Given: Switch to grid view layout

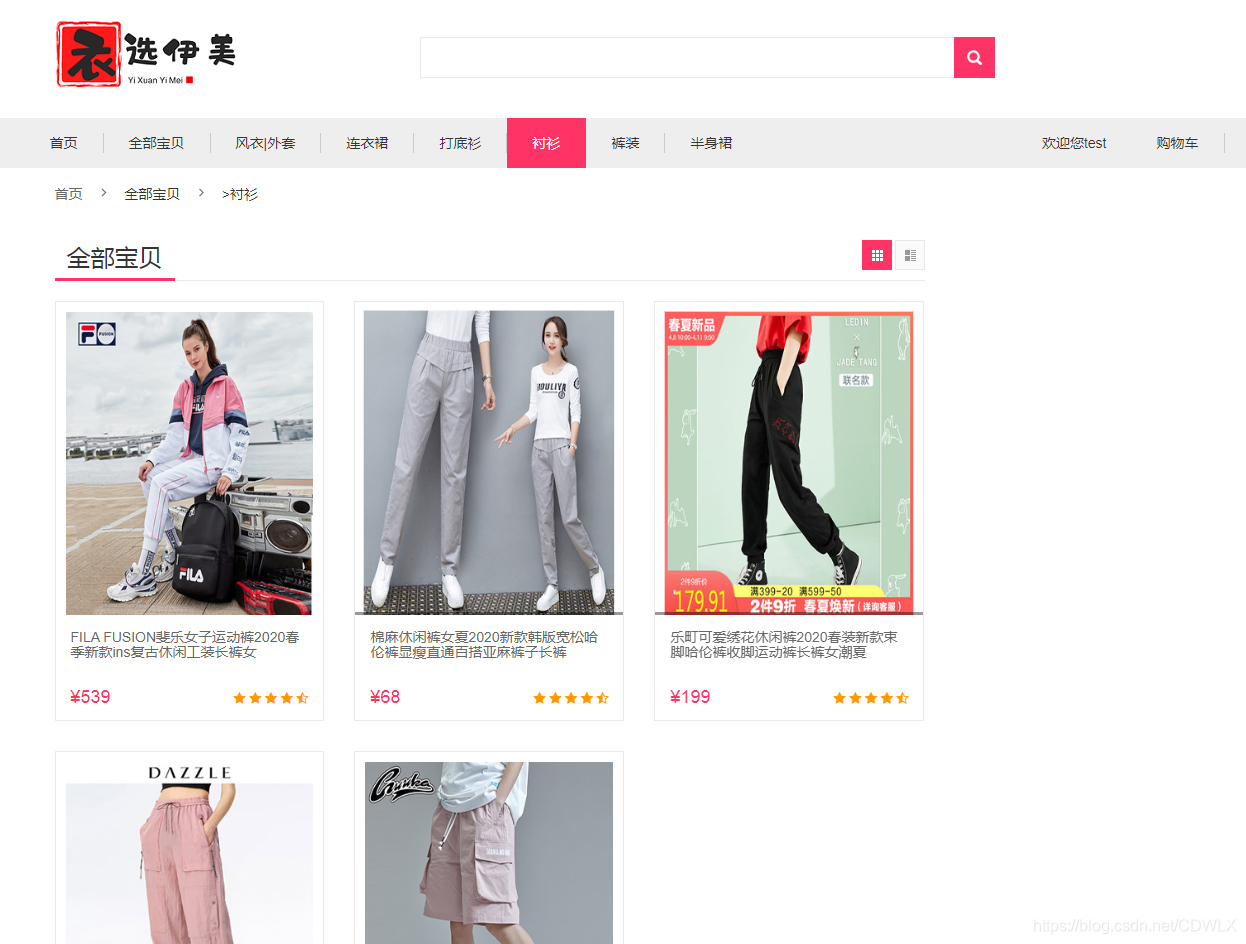Looking at the screenshot, I should (877, 255).
